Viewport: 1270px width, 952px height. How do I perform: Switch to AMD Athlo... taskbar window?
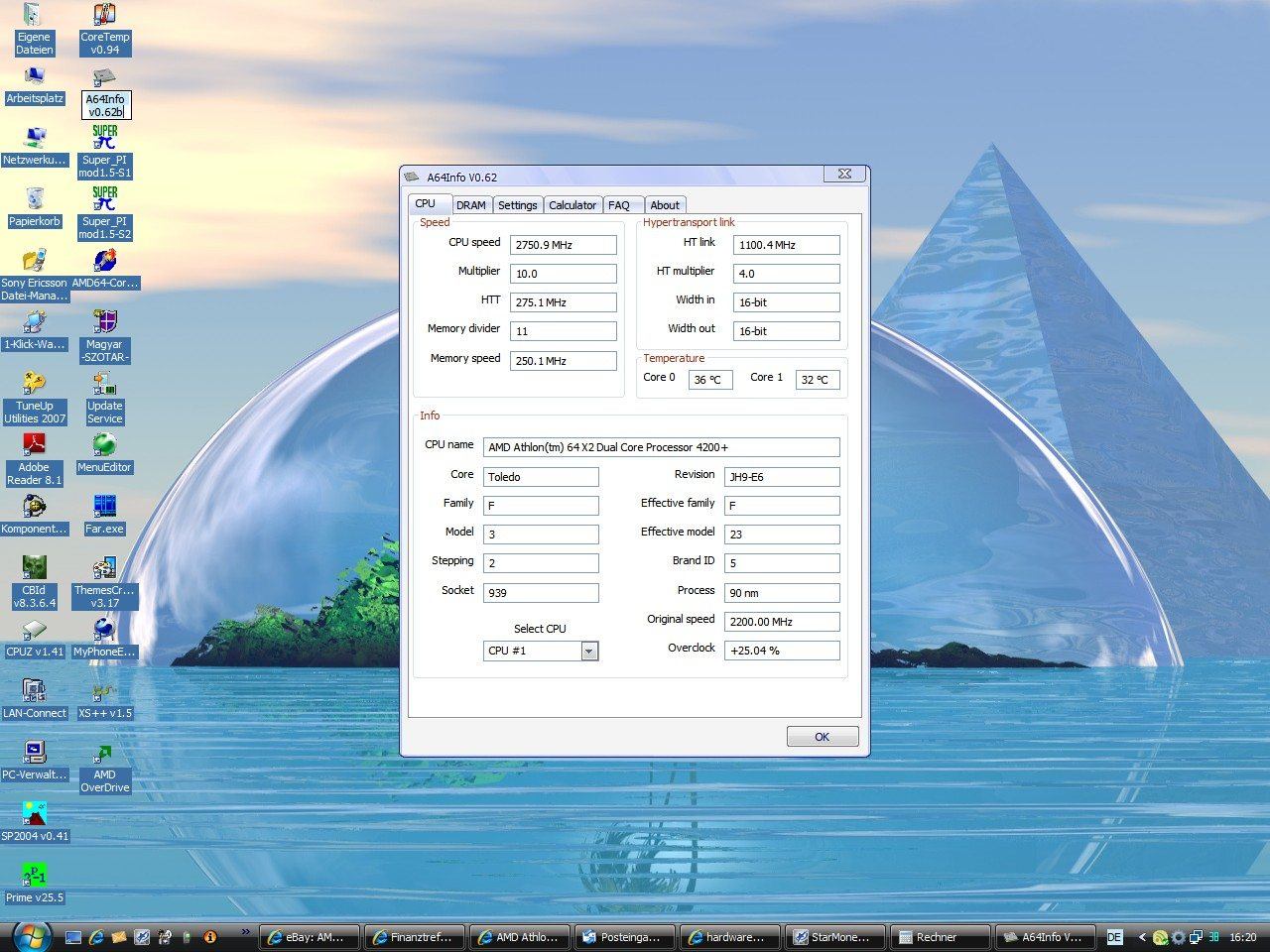point(519,937)
